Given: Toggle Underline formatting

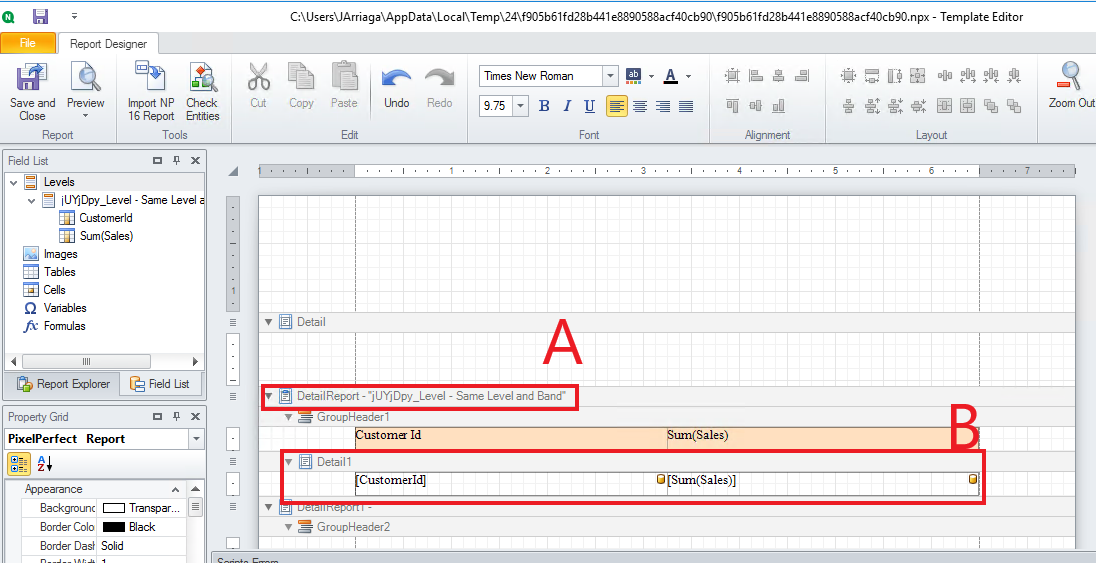Looking at the screenshot, I should pyautogui.click(x=589, y=106).
